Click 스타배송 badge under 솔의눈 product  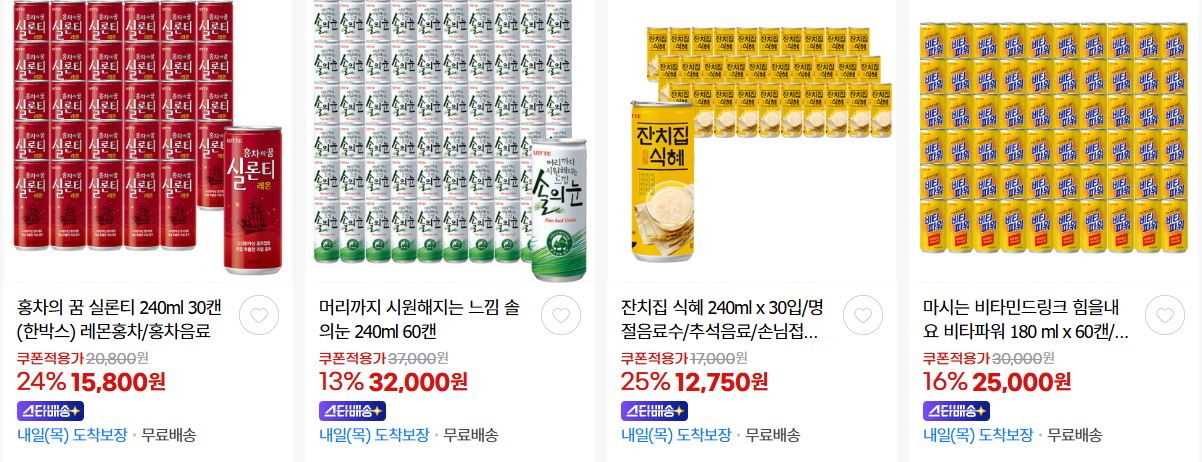click(353, 411)
